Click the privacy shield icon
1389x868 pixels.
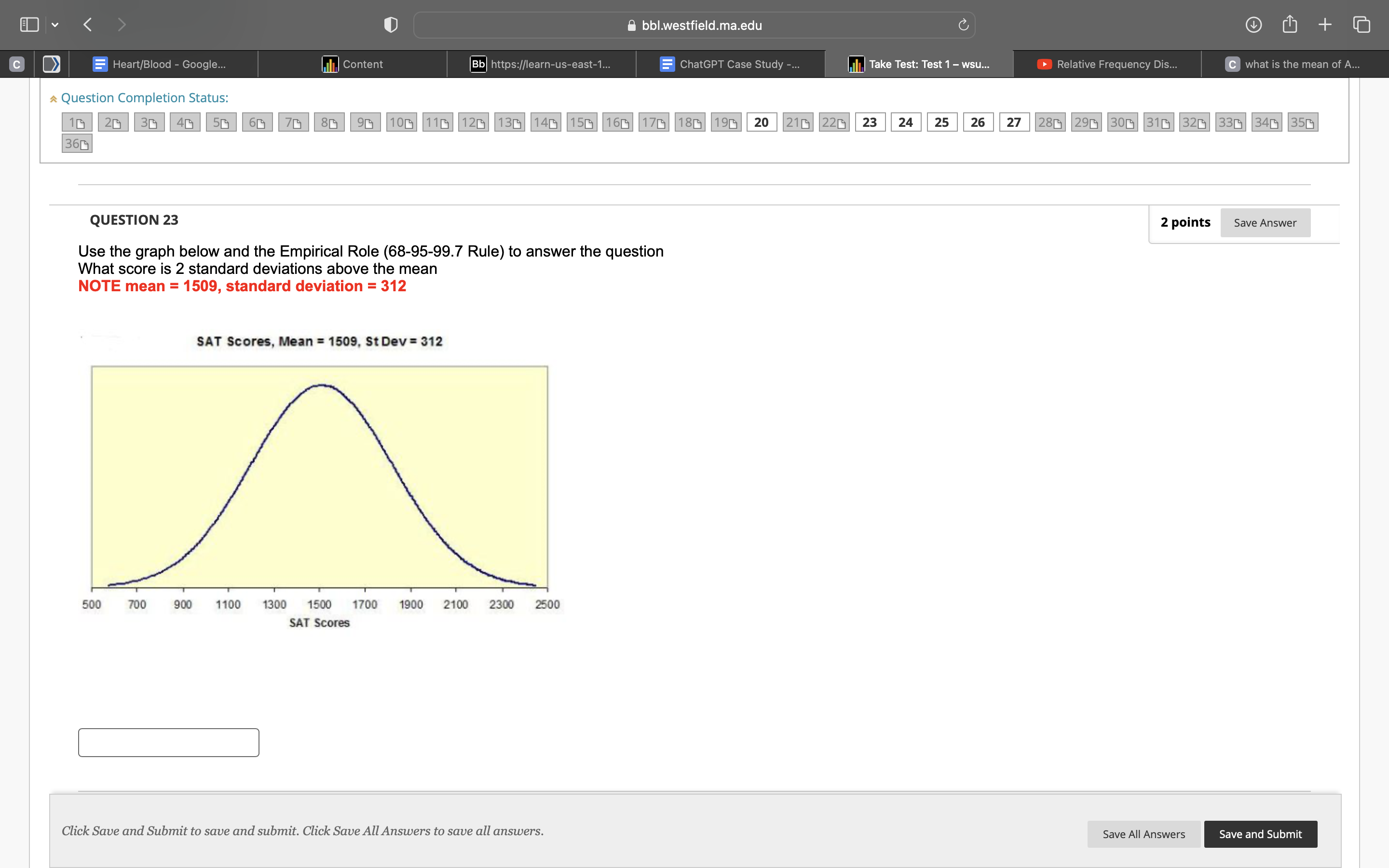pyautogui.click(x=390, y=25)
